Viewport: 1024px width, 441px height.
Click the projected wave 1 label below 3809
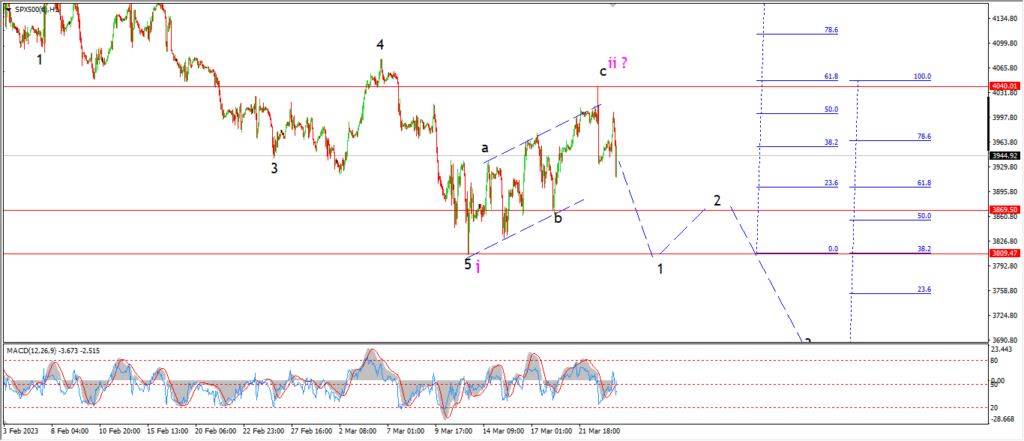[660, 269]
